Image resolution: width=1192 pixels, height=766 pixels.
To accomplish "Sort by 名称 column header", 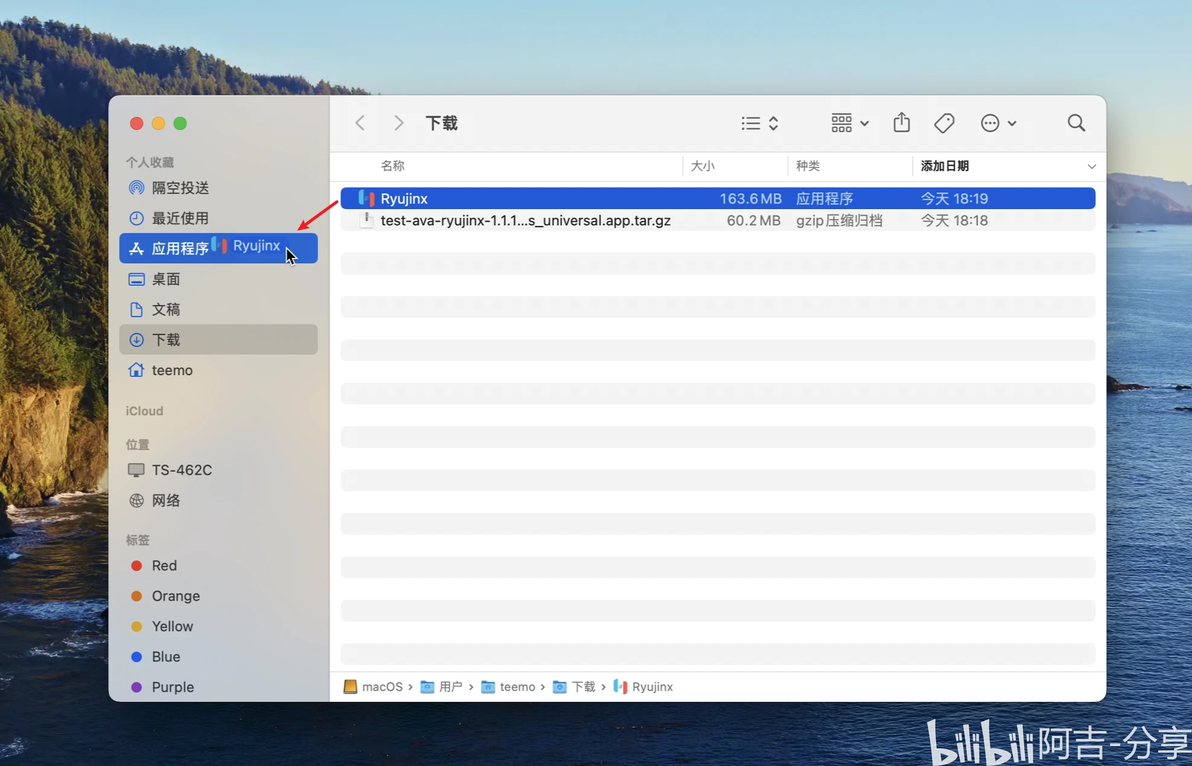I will coord(393,166).
